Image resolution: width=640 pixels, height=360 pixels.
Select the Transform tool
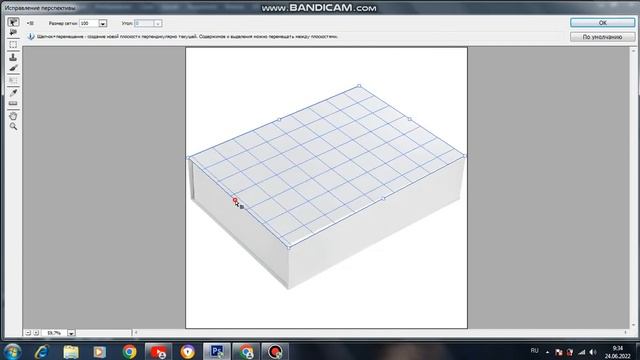click(13, 80)
